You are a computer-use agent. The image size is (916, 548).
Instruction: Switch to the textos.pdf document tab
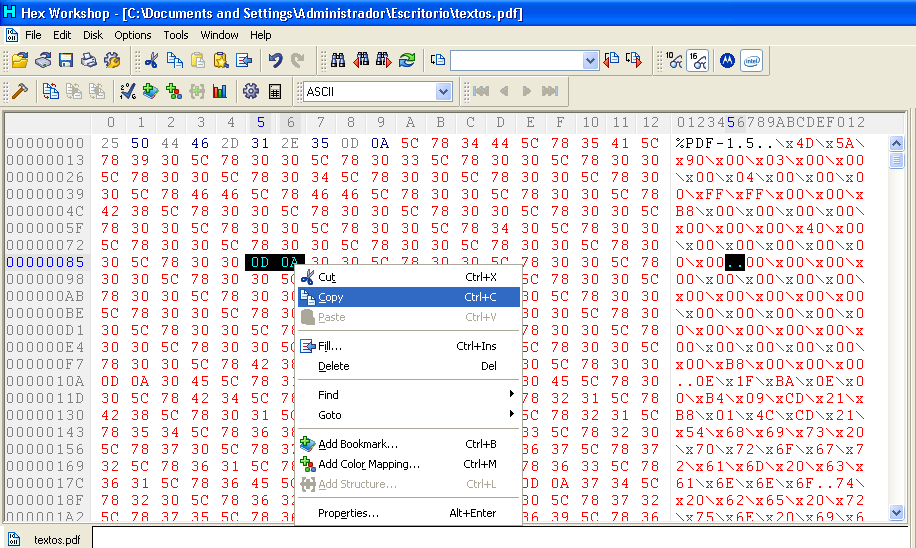click(46, 539)
